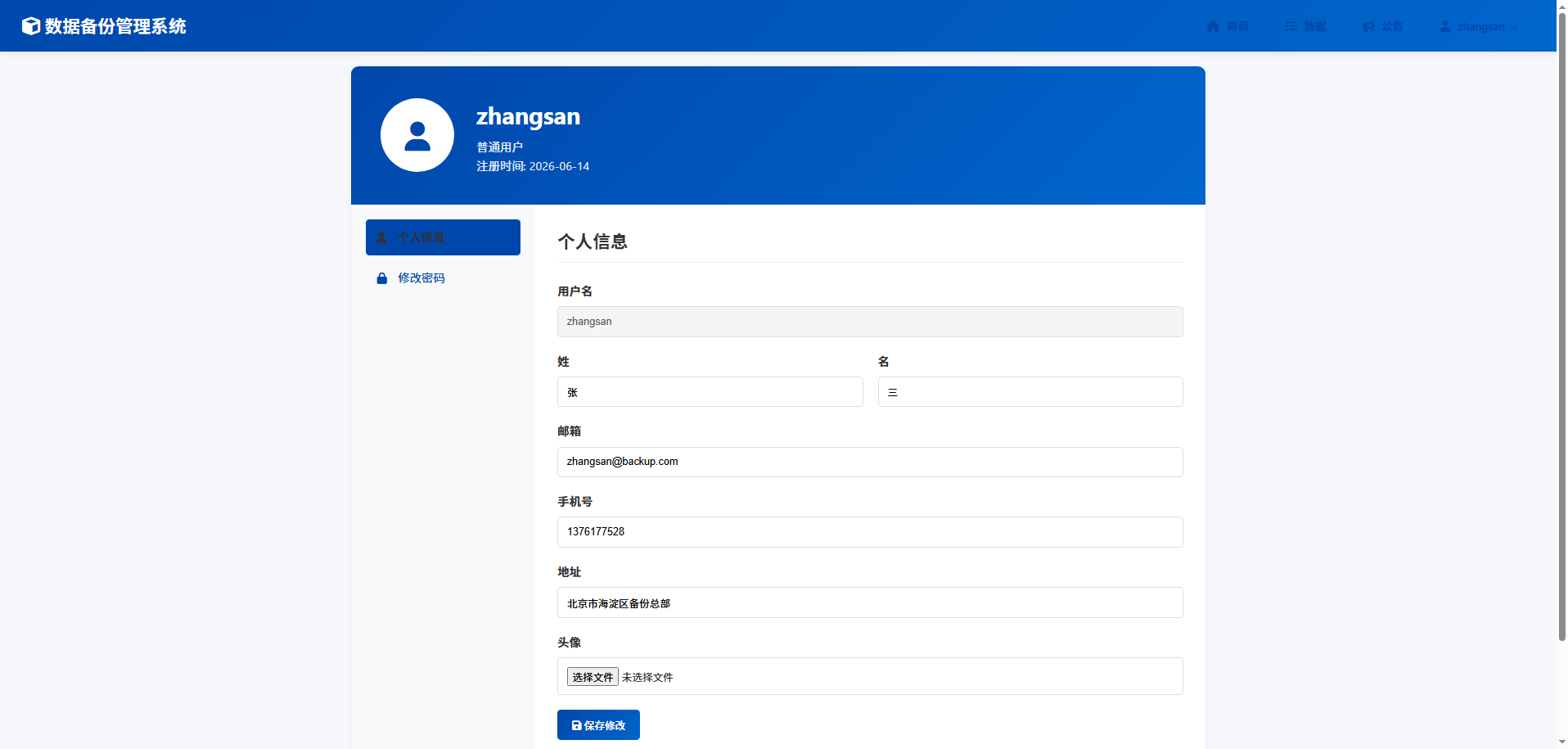Focus the 姓 input containing 张
Screen dimensions: 1568x749
[x=710, y=392]
